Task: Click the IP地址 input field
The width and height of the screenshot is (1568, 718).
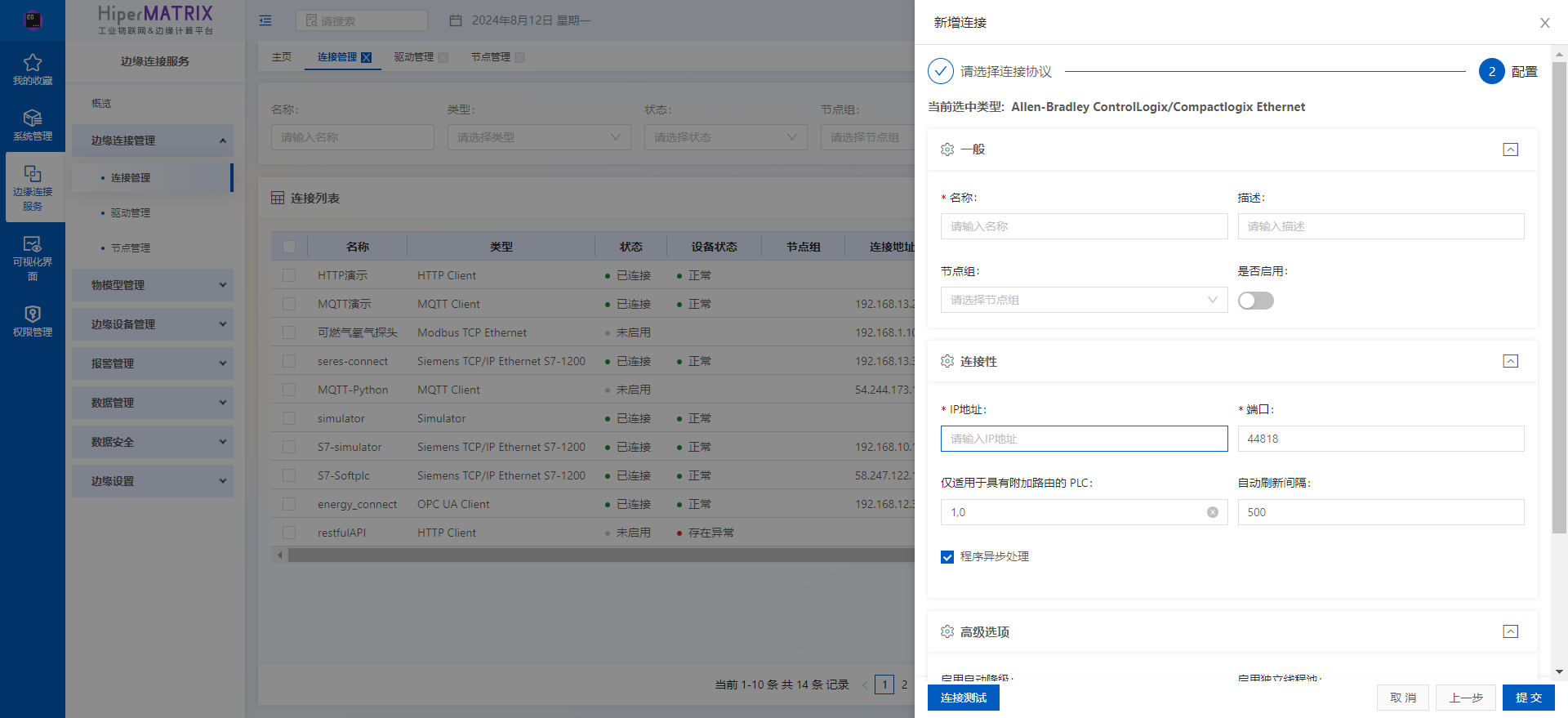Action: click(1084, 439)
